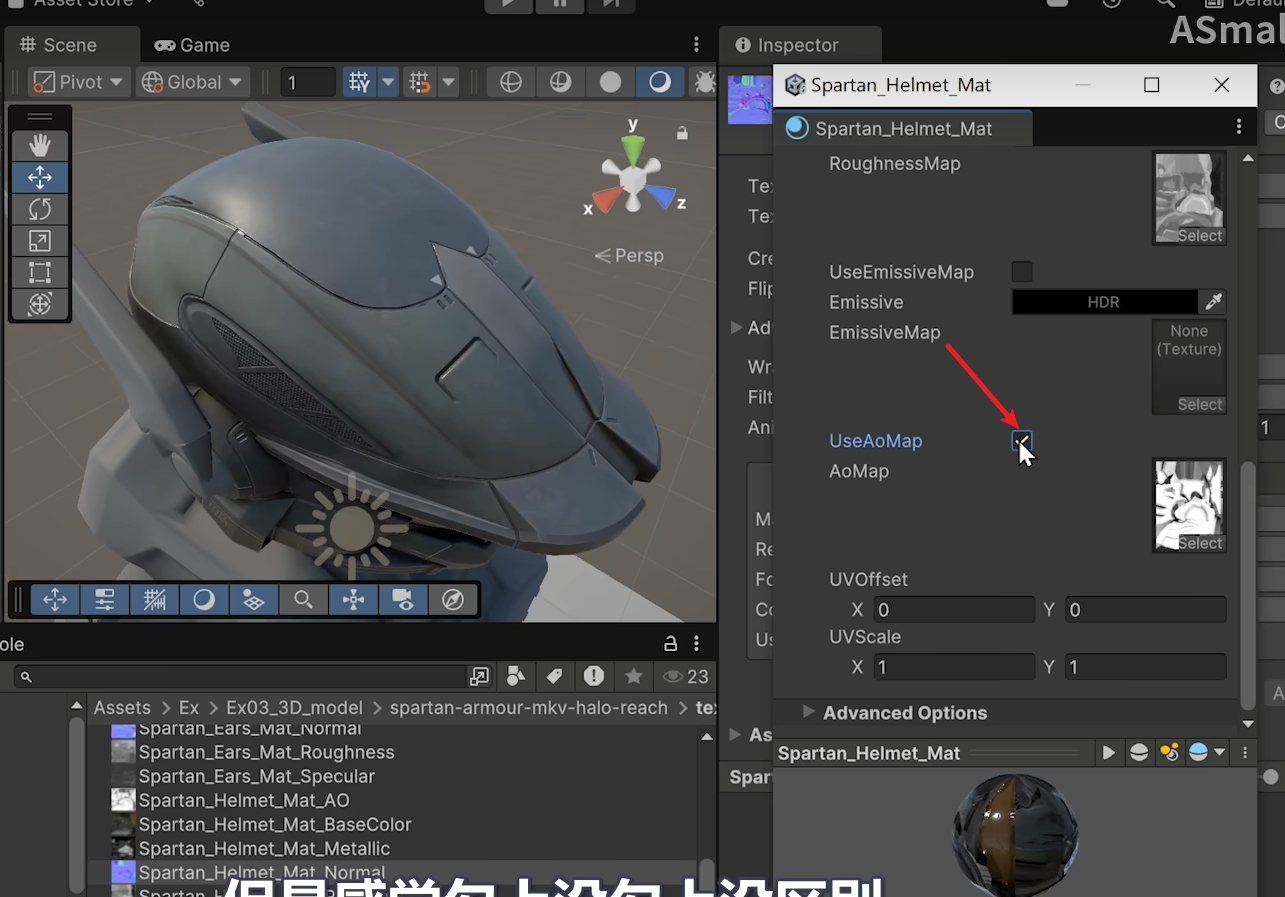
Task: Switch to shaded wireframe draw mode
Action: (561, 82)
